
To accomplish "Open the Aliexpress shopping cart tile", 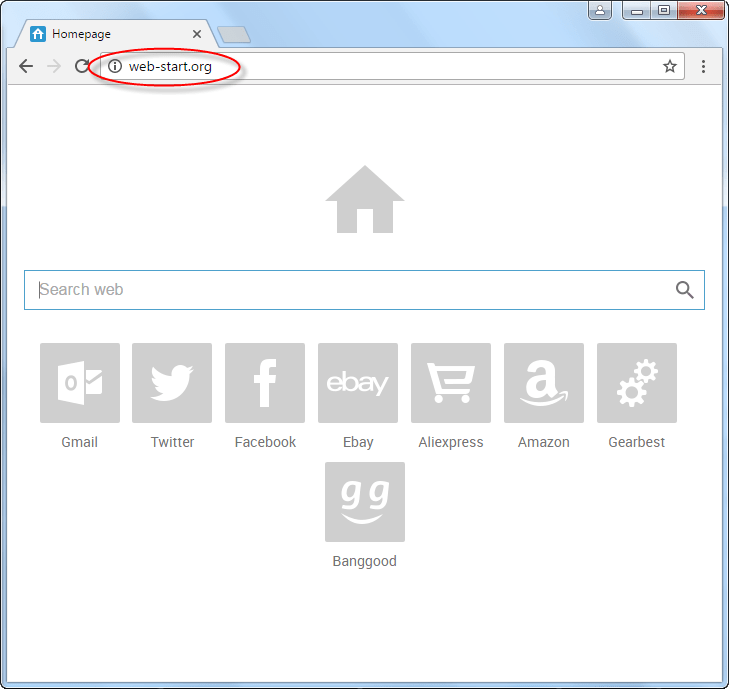I will (x=451, y=383).
